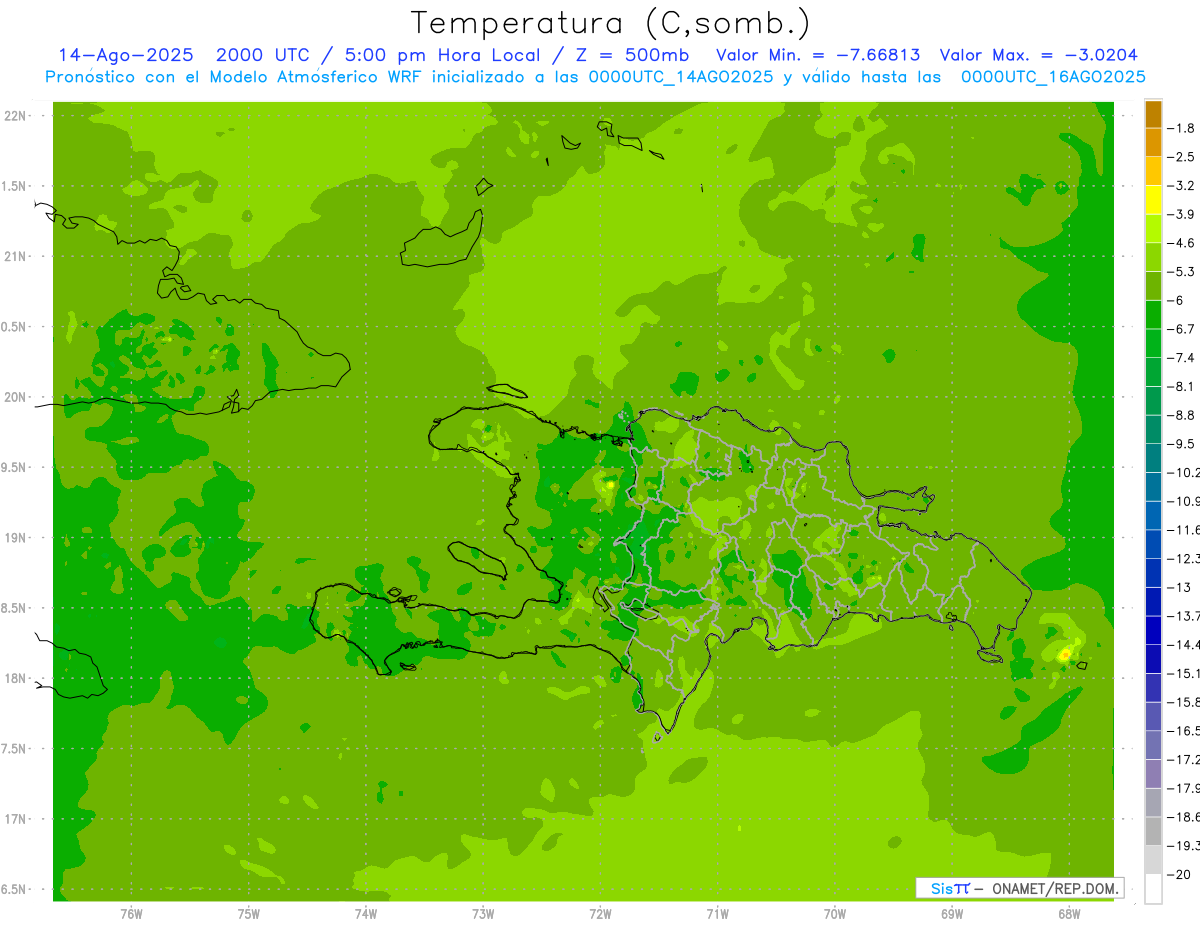This screenshot has height=927, width=1200.
Task: Click the yellow swatch between -3.2 and -3.9
Action: (1153, 200)
